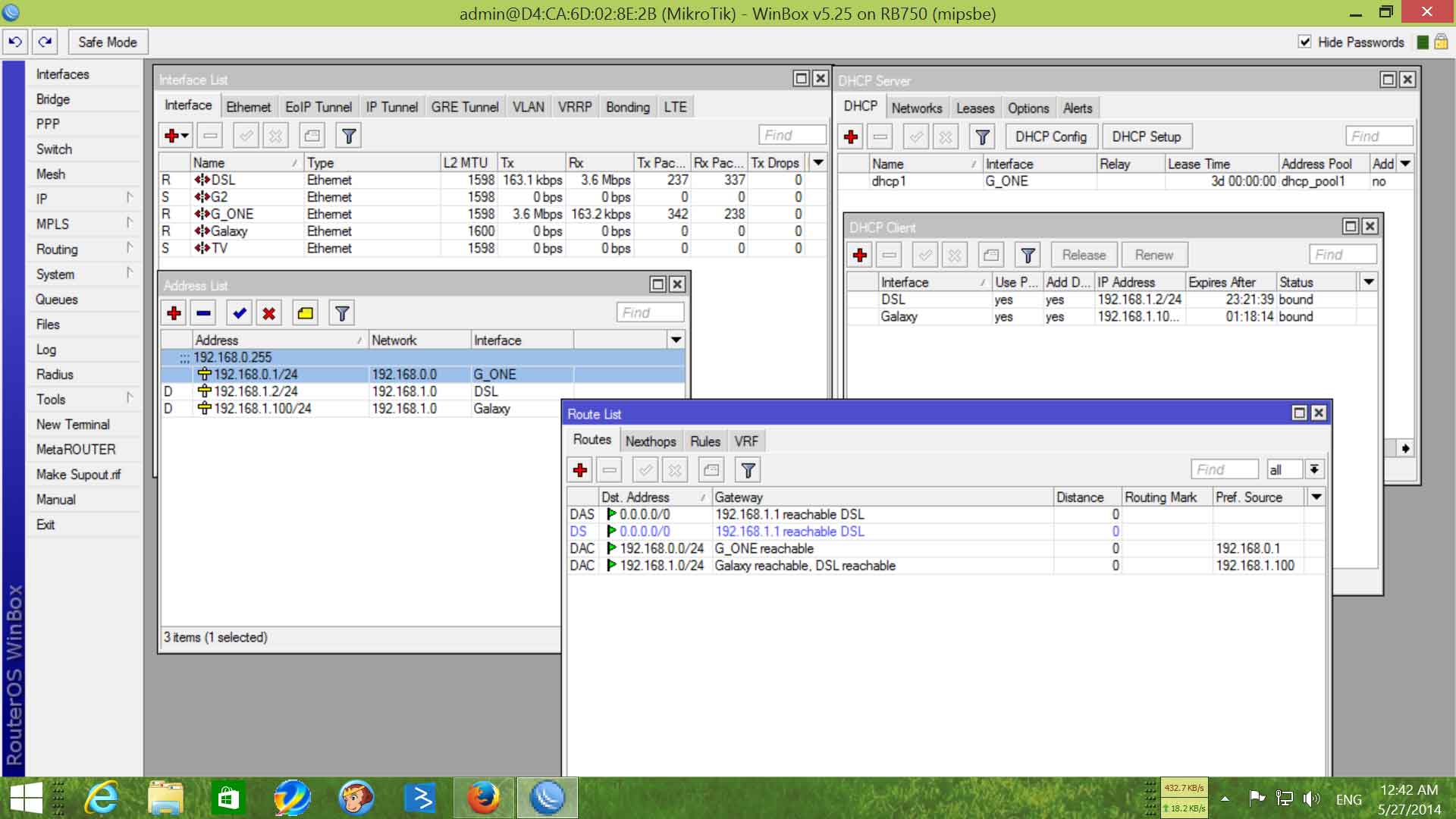Switch to Leases tab in DHCP Server
Image resolution: width=1456 pixels, height=819 pixels.
tap(975, 108)
